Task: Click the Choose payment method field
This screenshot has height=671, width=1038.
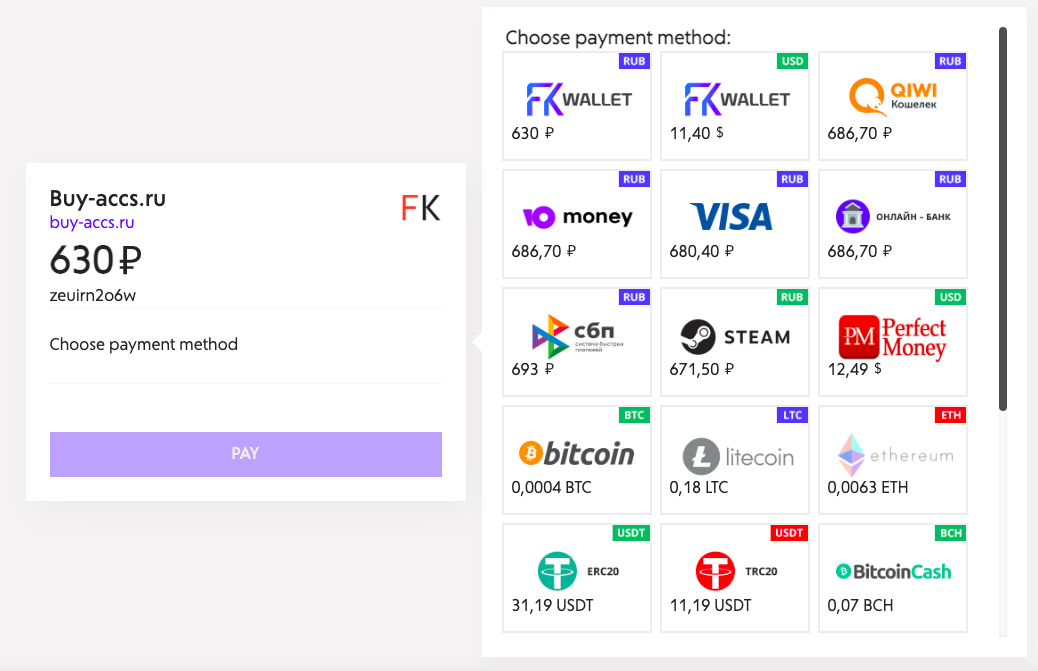Action: (246, 345)
